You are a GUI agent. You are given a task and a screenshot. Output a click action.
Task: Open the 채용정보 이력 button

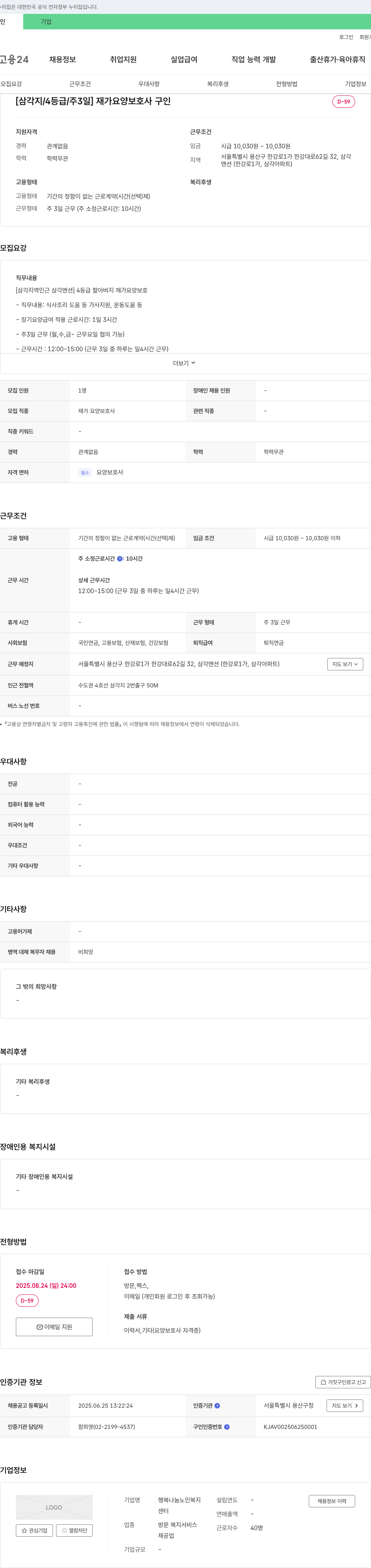tap(332, 1501)
